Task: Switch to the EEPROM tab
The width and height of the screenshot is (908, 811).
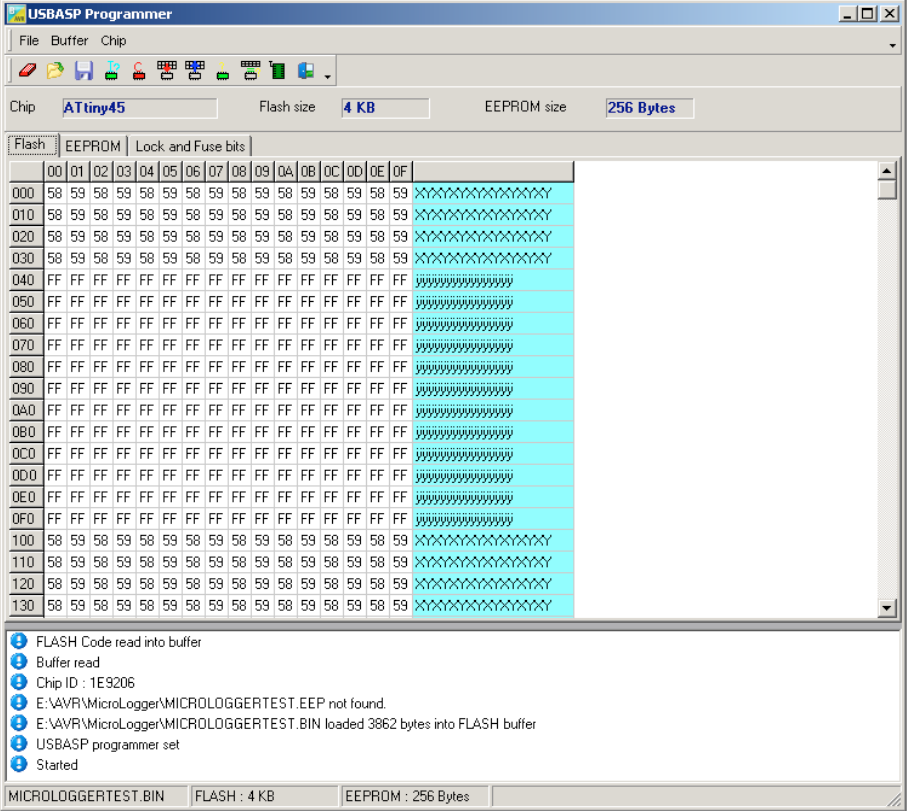Action: click(93, 146)
